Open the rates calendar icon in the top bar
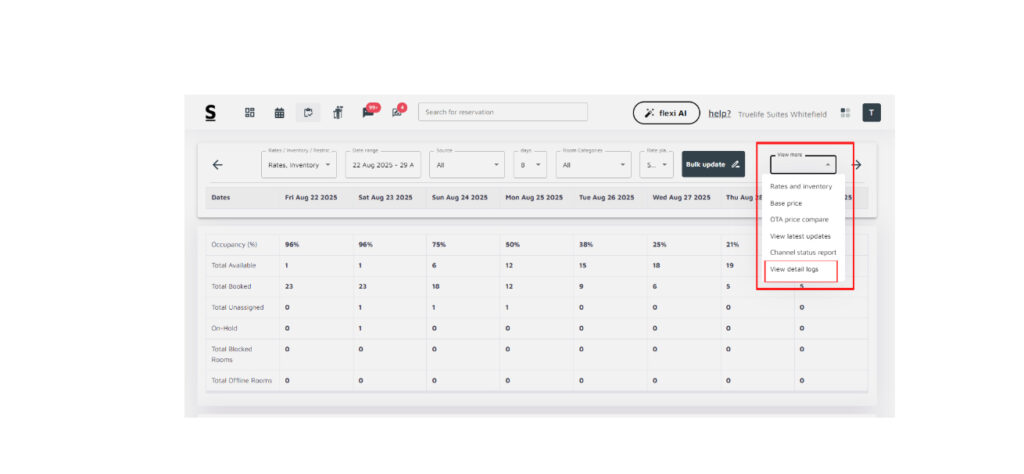Image resolution: width=1024 pixels, height=474 pixels. (x=308, y=112)
